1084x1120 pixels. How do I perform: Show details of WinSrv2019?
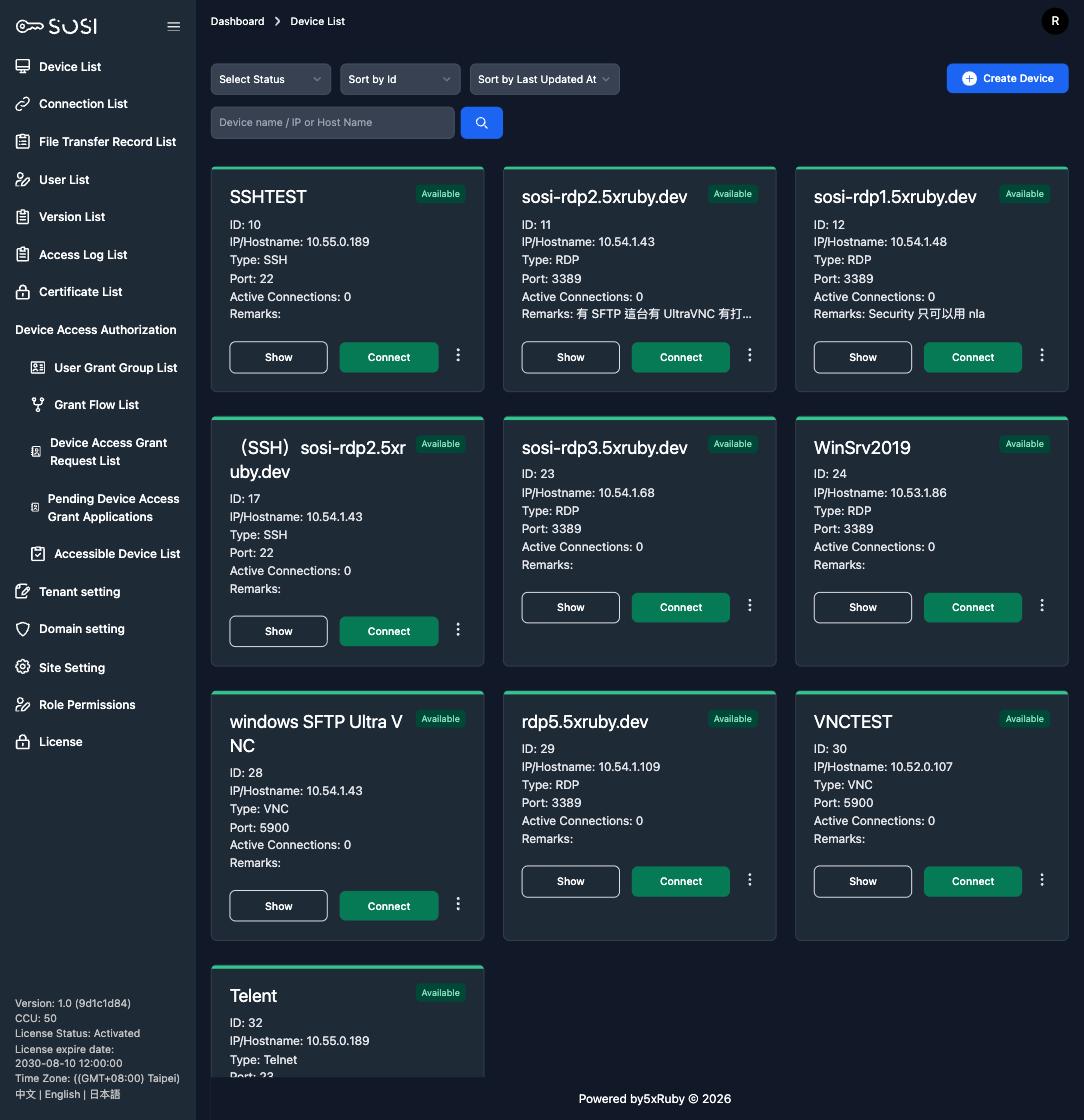[863, 607]
